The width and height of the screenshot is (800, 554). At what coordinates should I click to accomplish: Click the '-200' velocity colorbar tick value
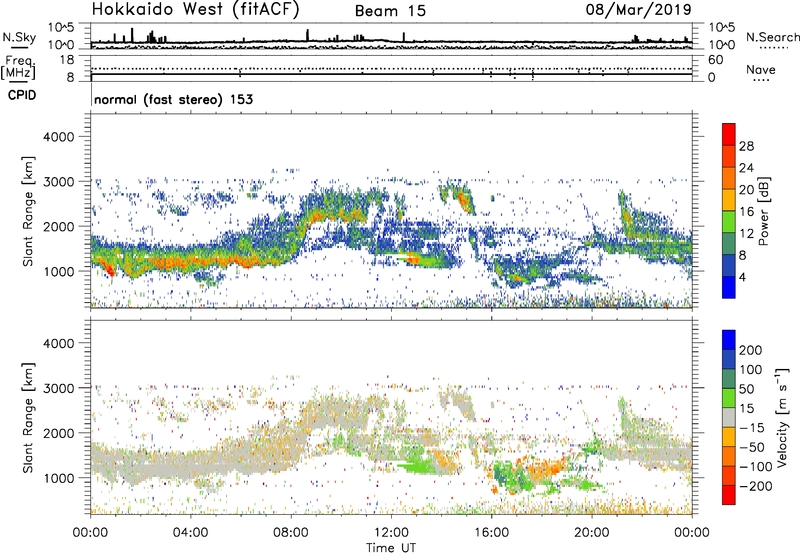[x=756, y=487]
